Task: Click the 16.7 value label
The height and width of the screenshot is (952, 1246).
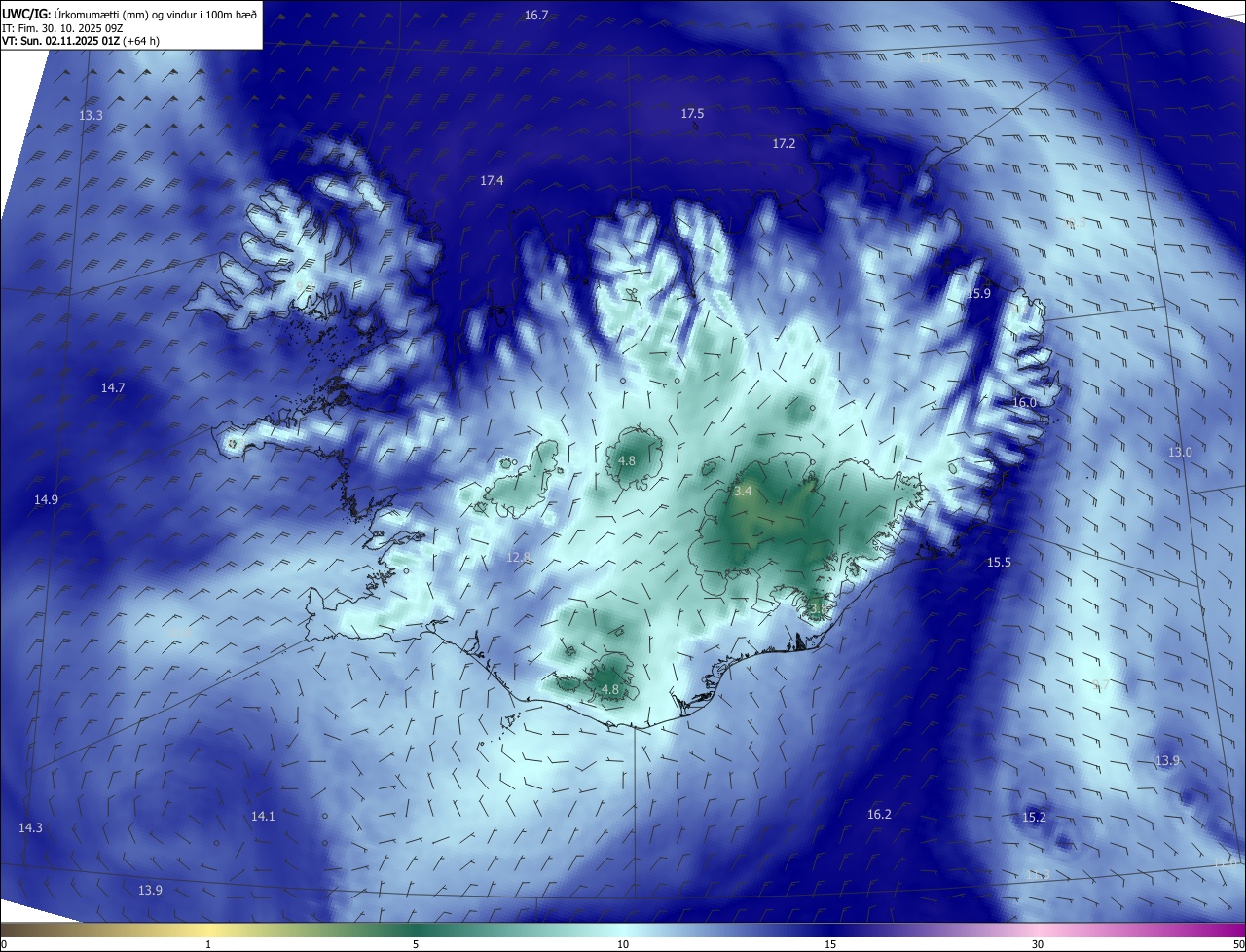Action: 536,15
